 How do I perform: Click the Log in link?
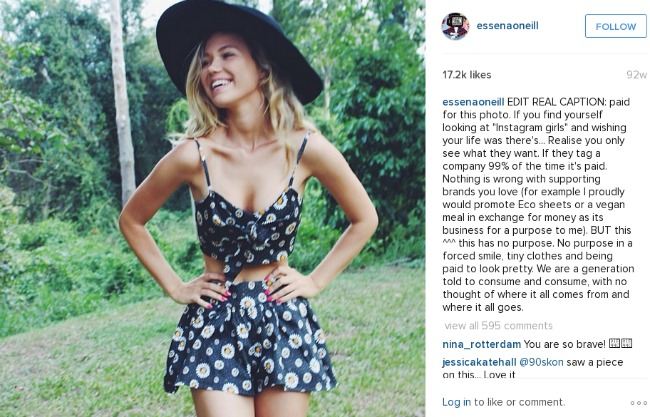[x=456, y=402]
